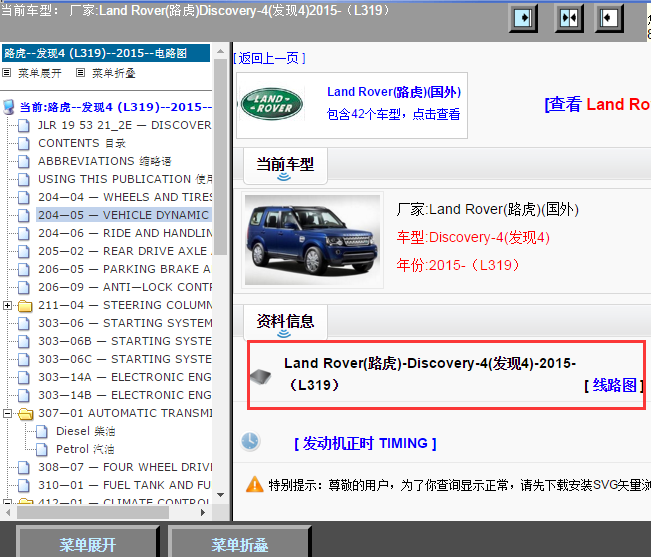This screenshot has height=557, width=651.
Task: Click the tree root computer icon for 当前:路虎
Action: (9, 107)
